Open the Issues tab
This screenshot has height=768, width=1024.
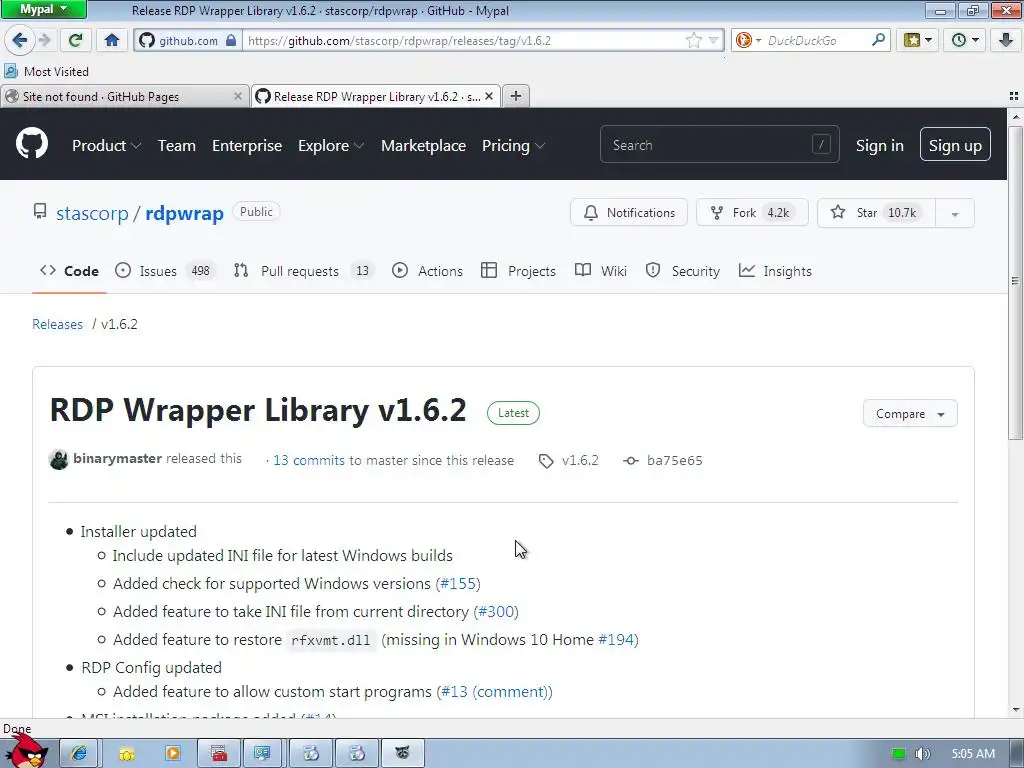[x=165, y=271]
